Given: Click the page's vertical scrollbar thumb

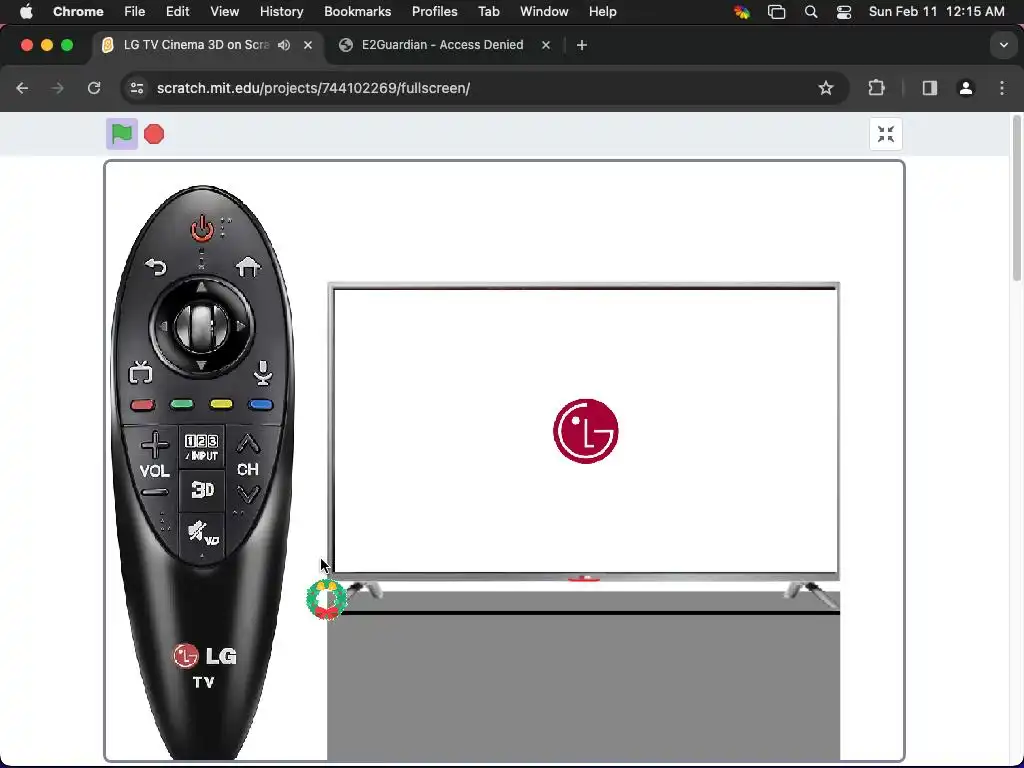Looking at the screenshot, I should pos(1016,199).
